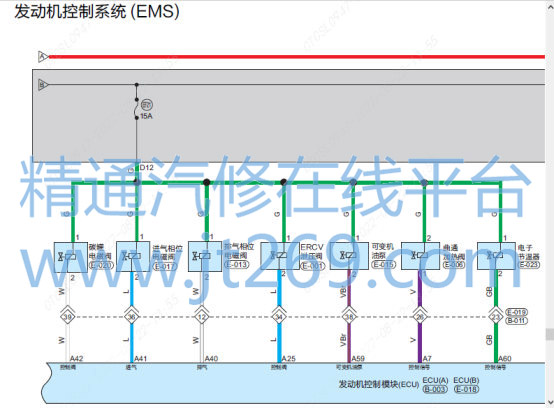
Task: Click the B-003 ECU(A) connector label
Action: point(435,389)
